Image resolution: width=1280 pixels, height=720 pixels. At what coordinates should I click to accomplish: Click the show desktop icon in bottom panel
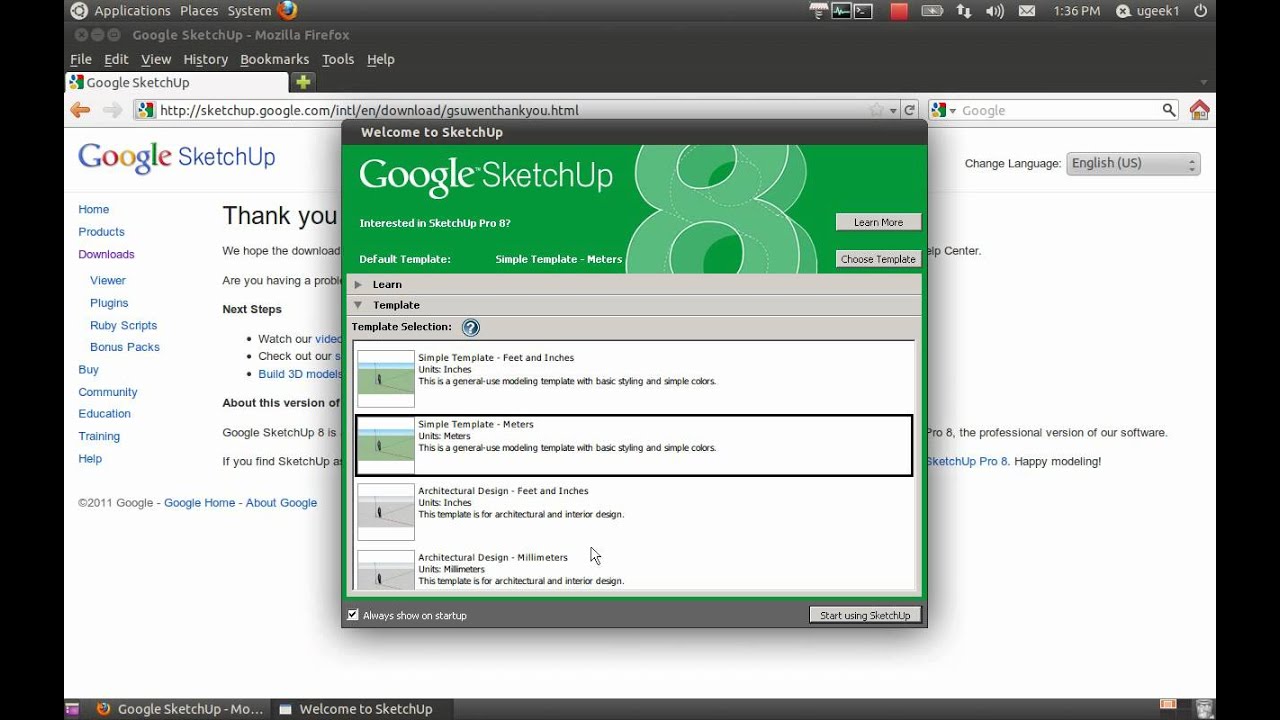[x=72, y=709]
